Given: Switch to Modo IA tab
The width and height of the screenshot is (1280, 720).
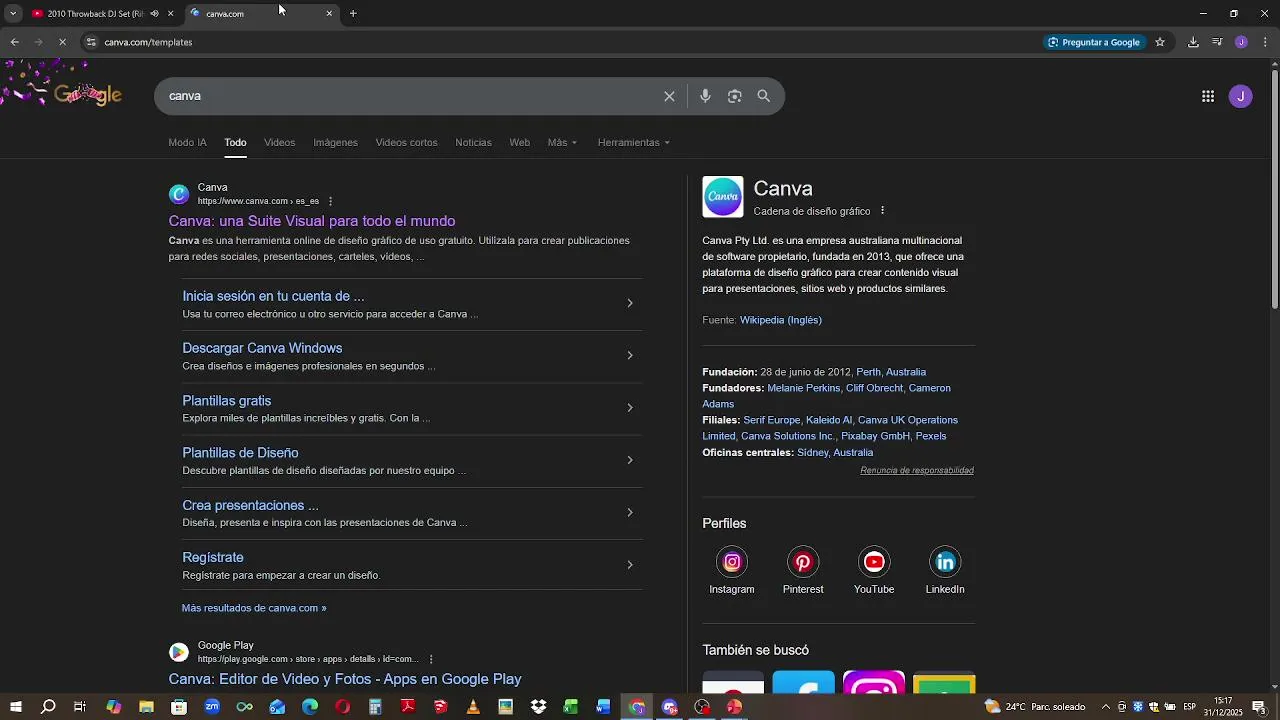Looking at the screenshot, I should (x=187, y=142).
